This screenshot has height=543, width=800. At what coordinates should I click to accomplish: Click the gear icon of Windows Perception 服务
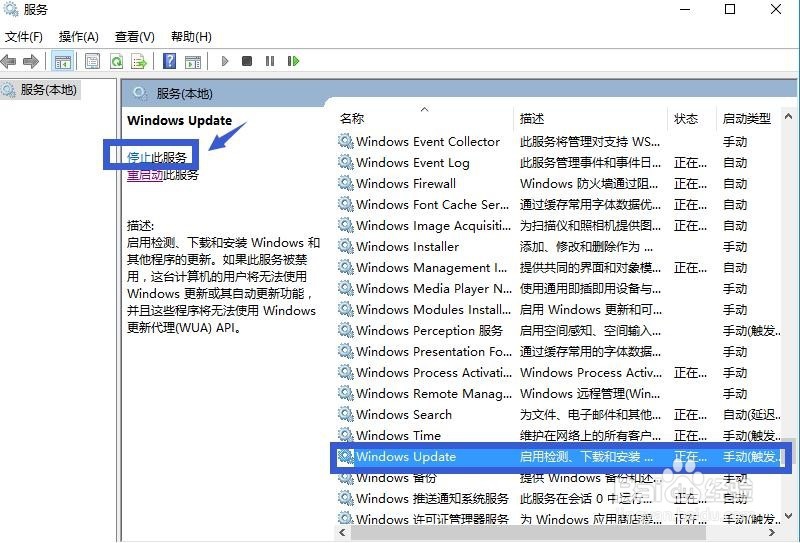[x=346, y=330]
